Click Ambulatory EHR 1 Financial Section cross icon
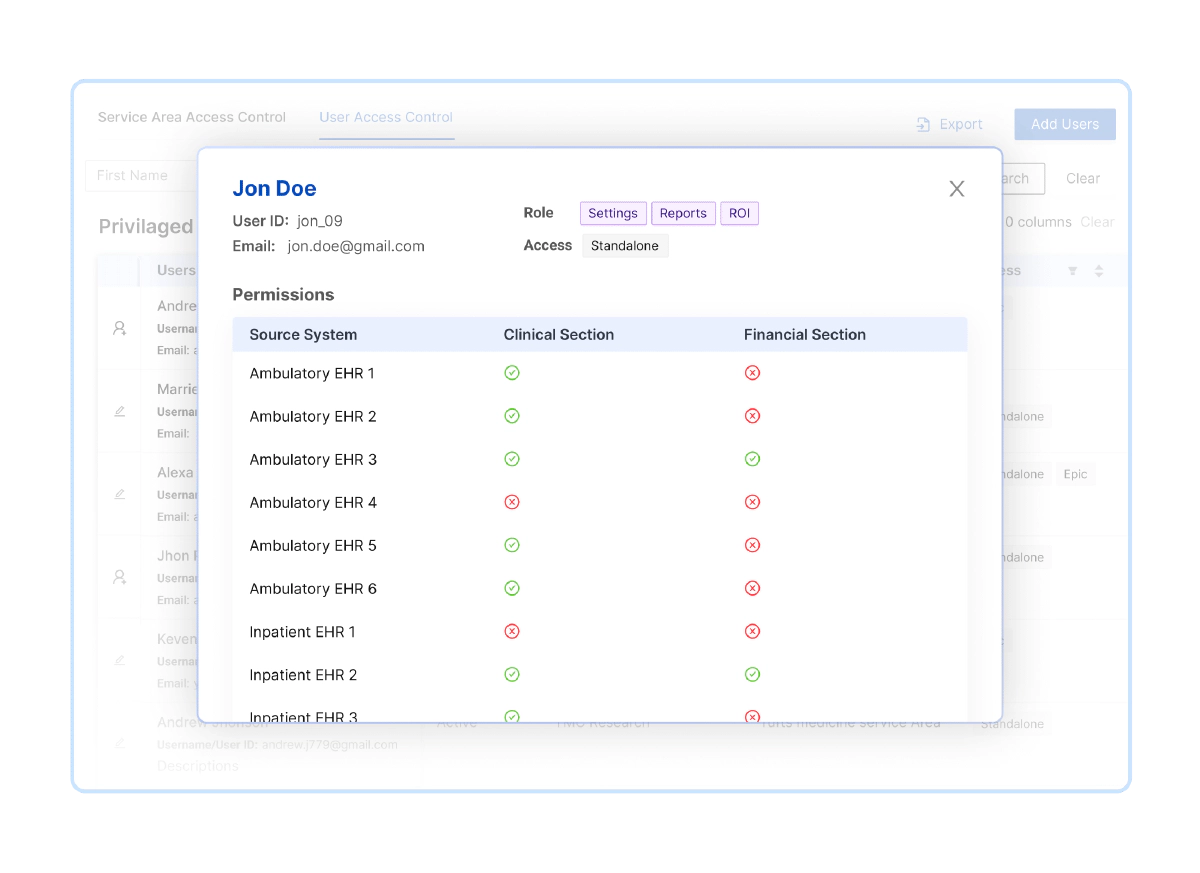 pyautogui.click(x=753, y=373)
